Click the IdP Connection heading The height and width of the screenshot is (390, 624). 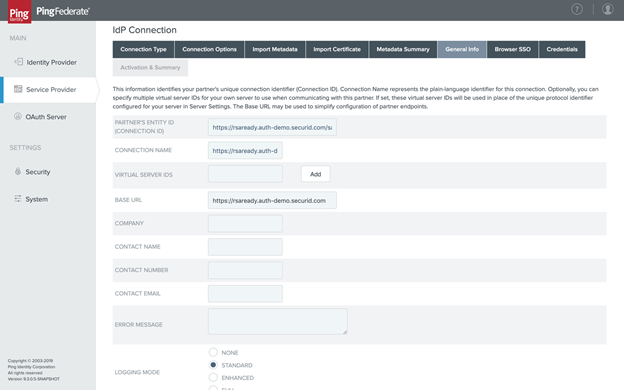coord(144,30)
